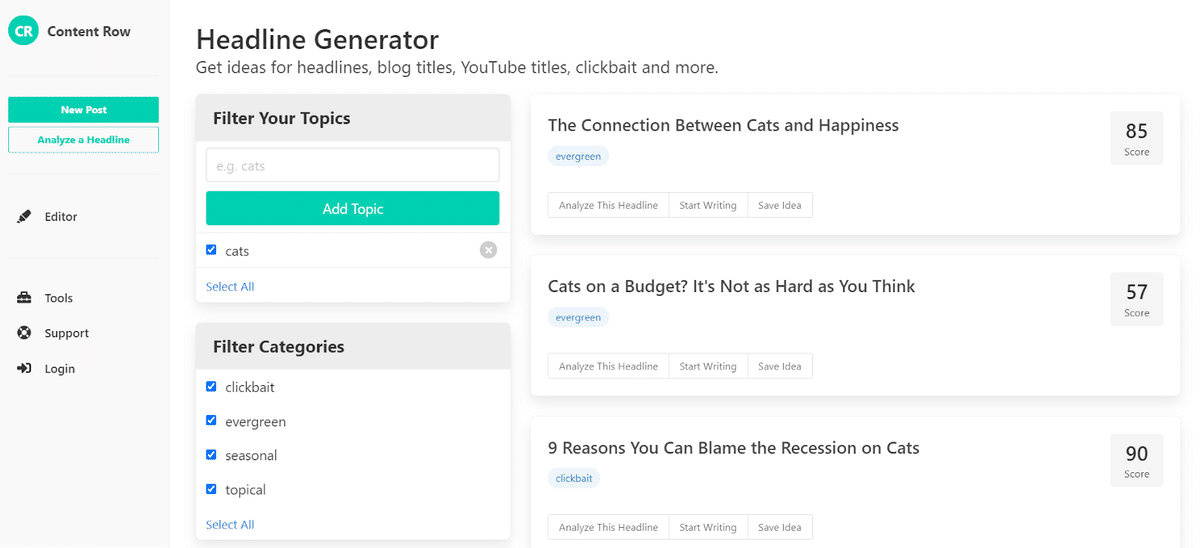
Task: Uncheck the cats topic checkbox
Action: (211, 250)
